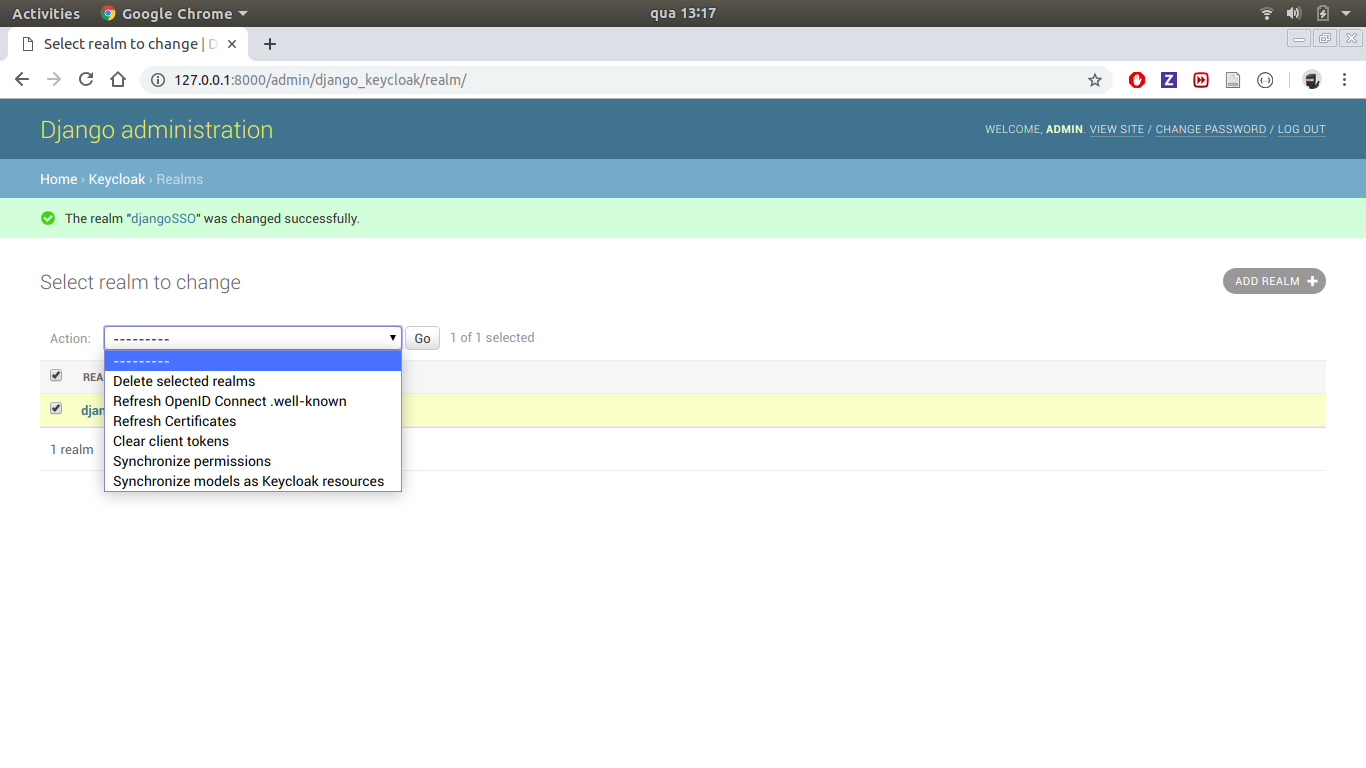Click the 'Select realm to change' heading
Screen dimensions: 1366x768
point(140,282)
